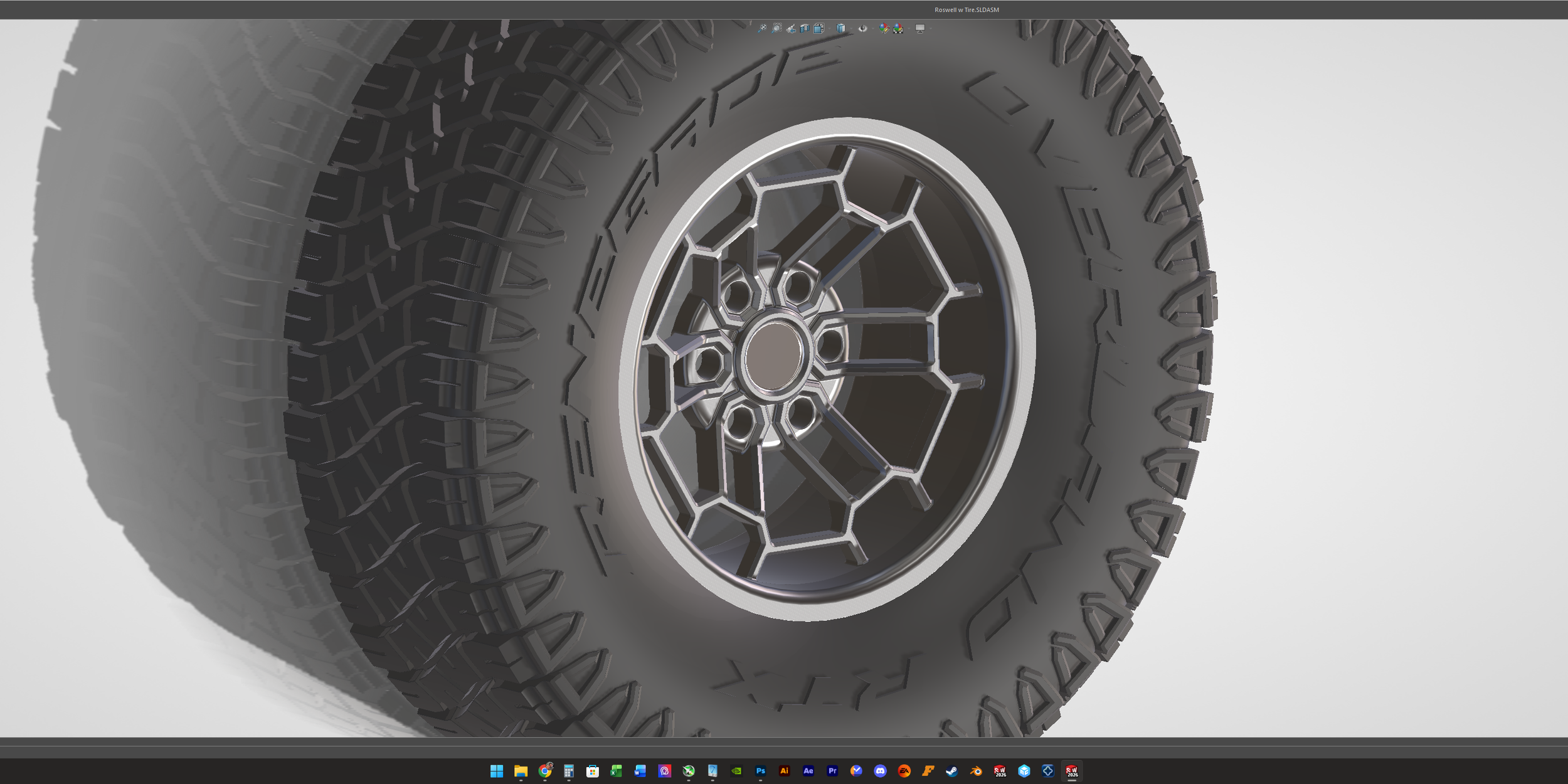1568x784 pixels.
Task: Toggle the Section View tool
Action: pos(805,28)
